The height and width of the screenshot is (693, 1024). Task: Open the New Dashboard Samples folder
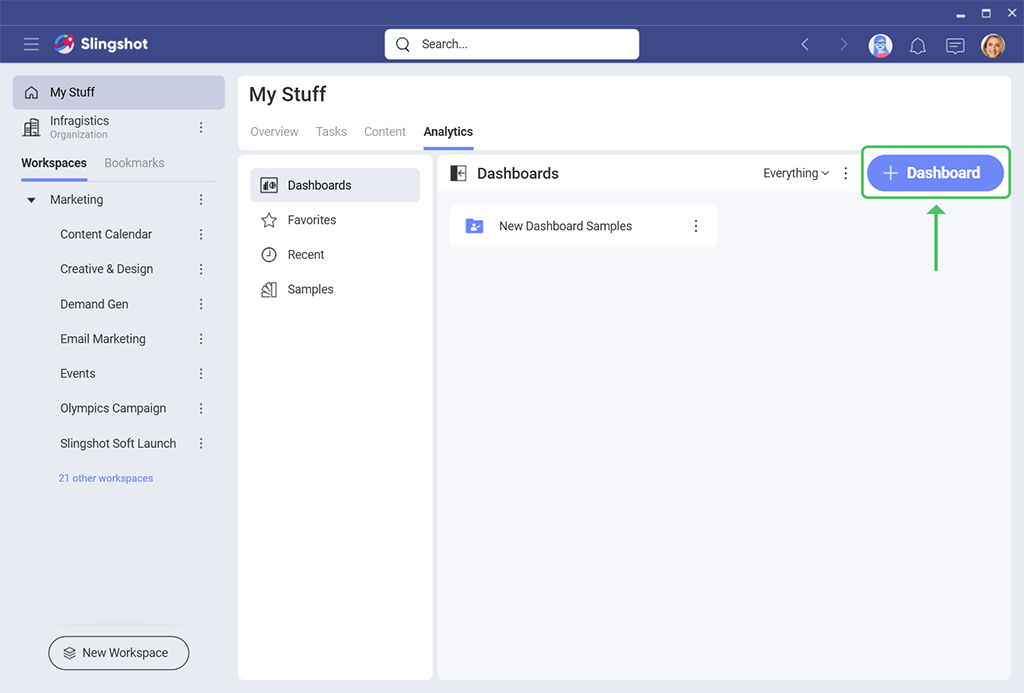point(583,226)
